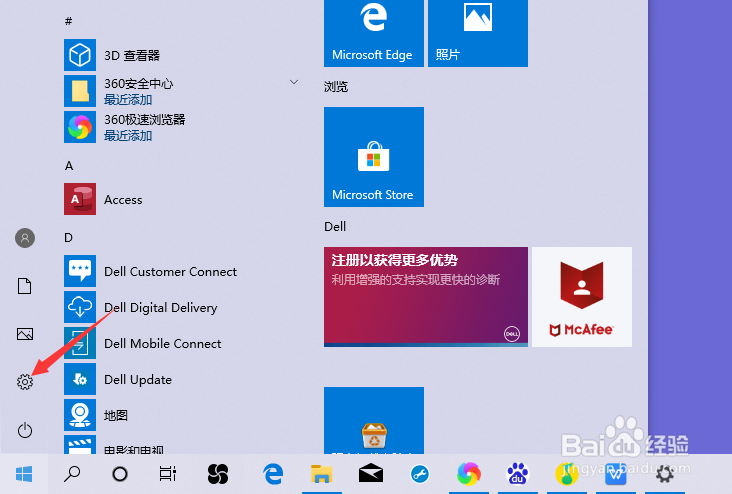Screen dimensions: 732x494
Task: Click the A letter group header
Action: pyautogui.click(x=69, y=166)
